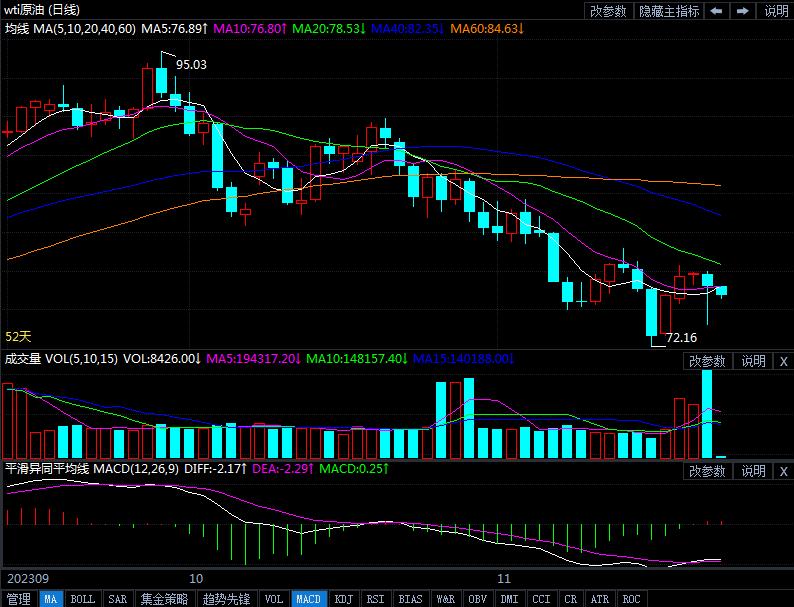
Task: Select the BOLL indicator tab
Action: [x=83, y=599]
